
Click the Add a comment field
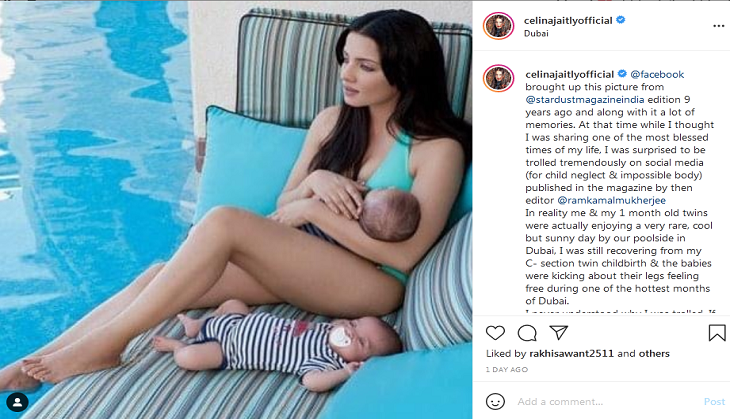point(605,401)
